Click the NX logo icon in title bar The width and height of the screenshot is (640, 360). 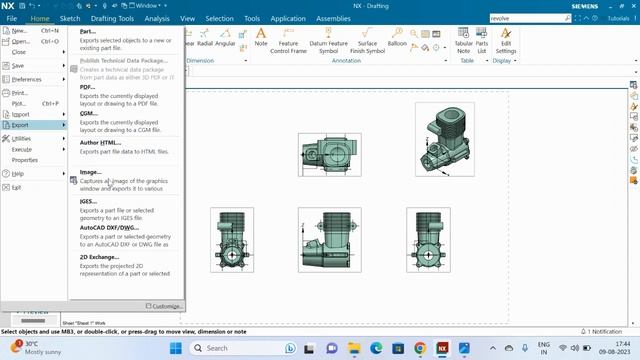click(x=8, y=6)
